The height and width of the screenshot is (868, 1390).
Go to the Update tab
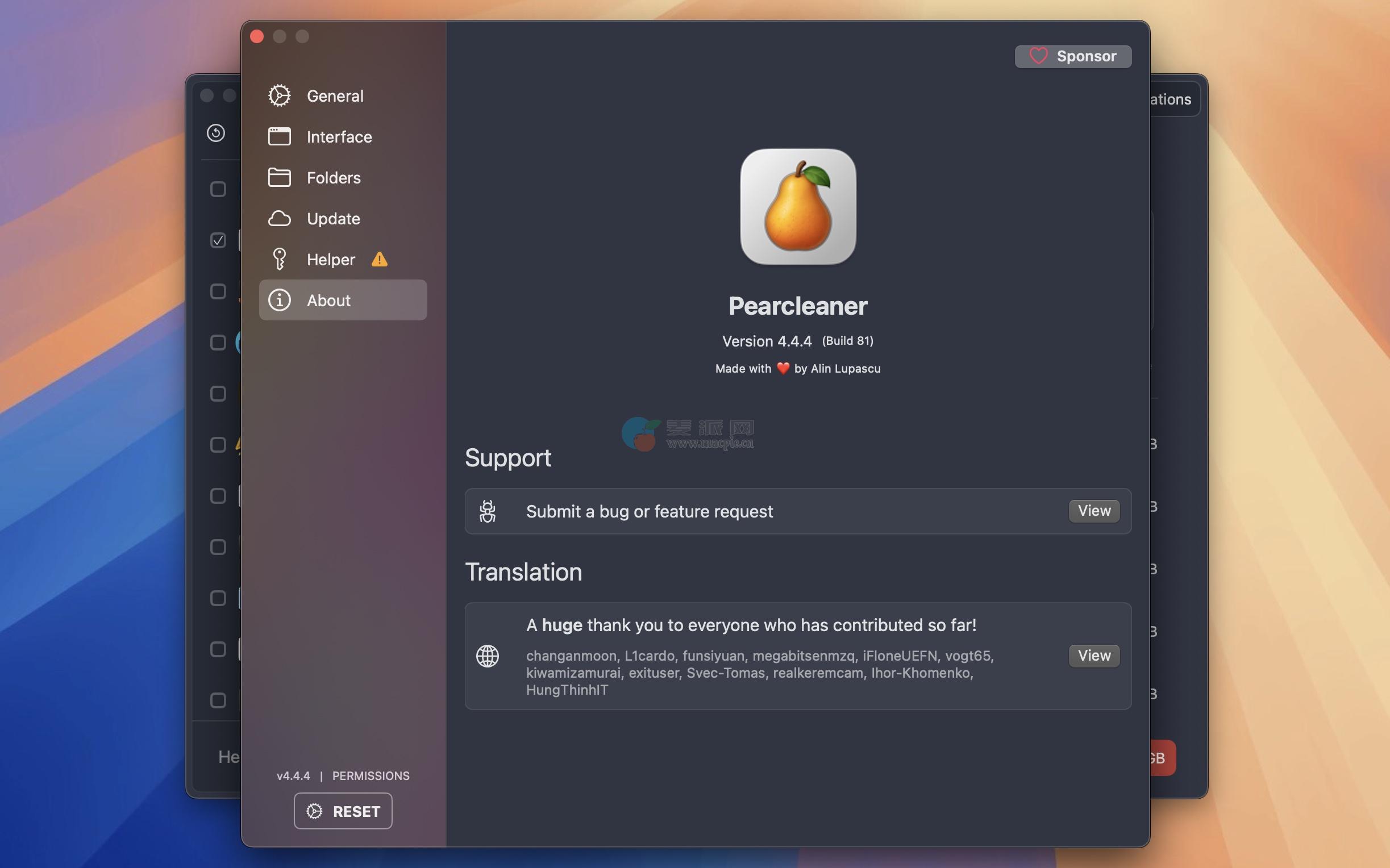(343, 219)
